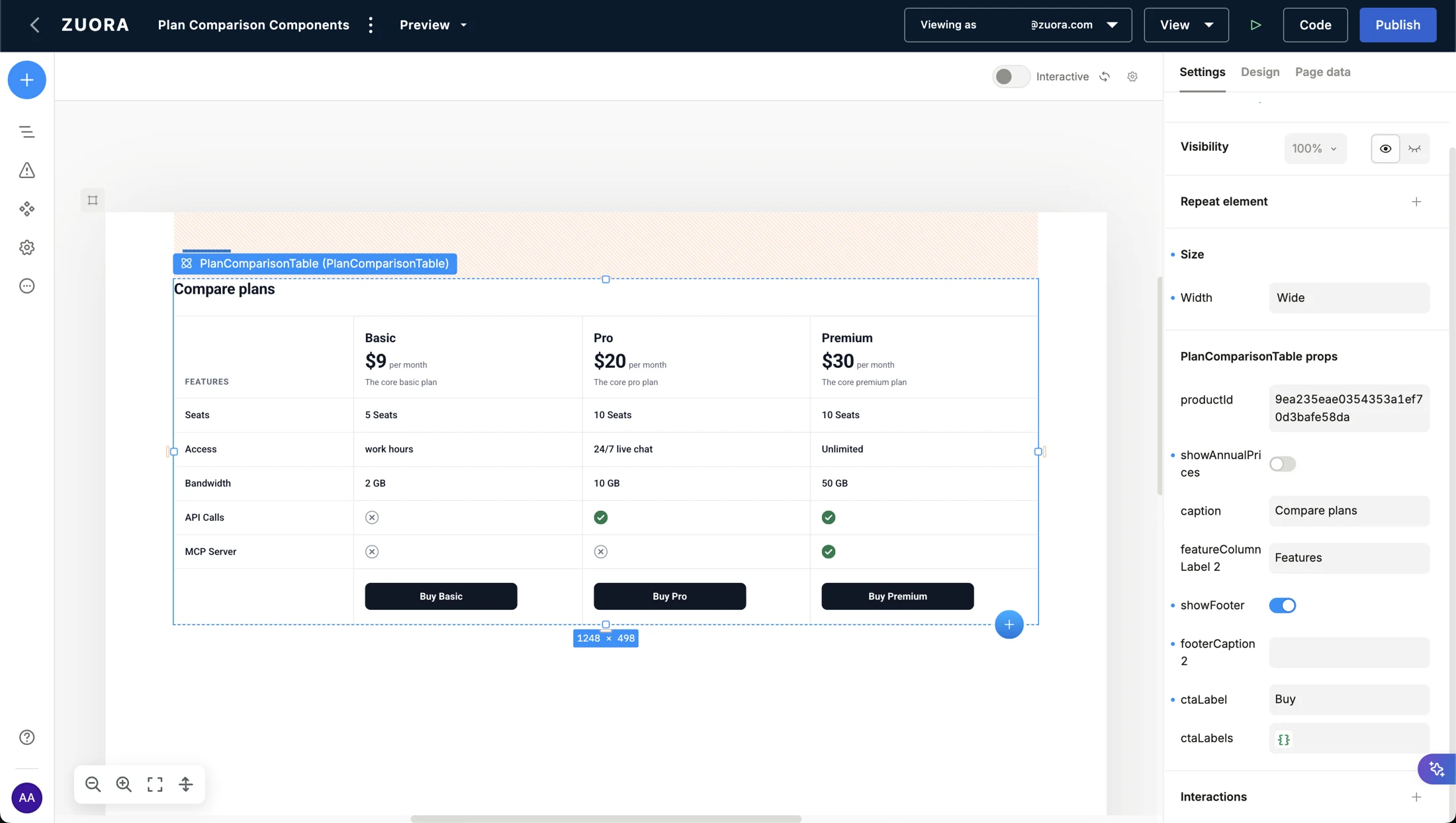Click the hidden eye icon in Visibility
The width and height of the screenshot is (1456, 823).
1414,148
